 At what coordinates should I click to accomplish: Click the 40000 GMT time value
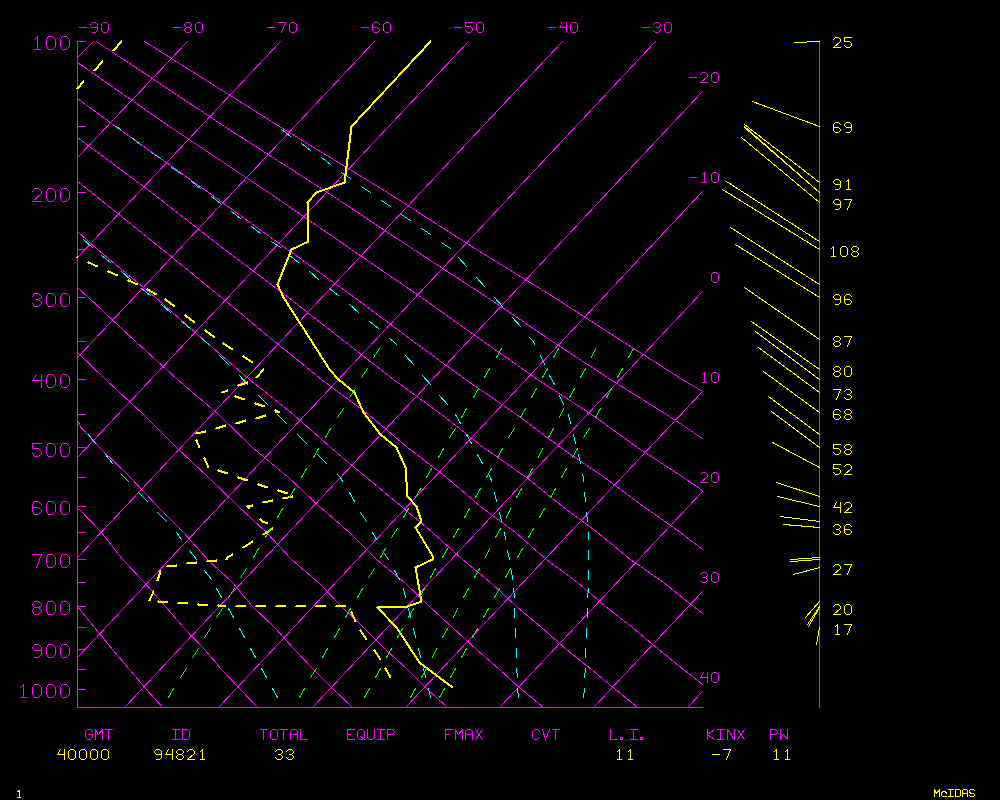pyautogui.click(x=83, y=755)
